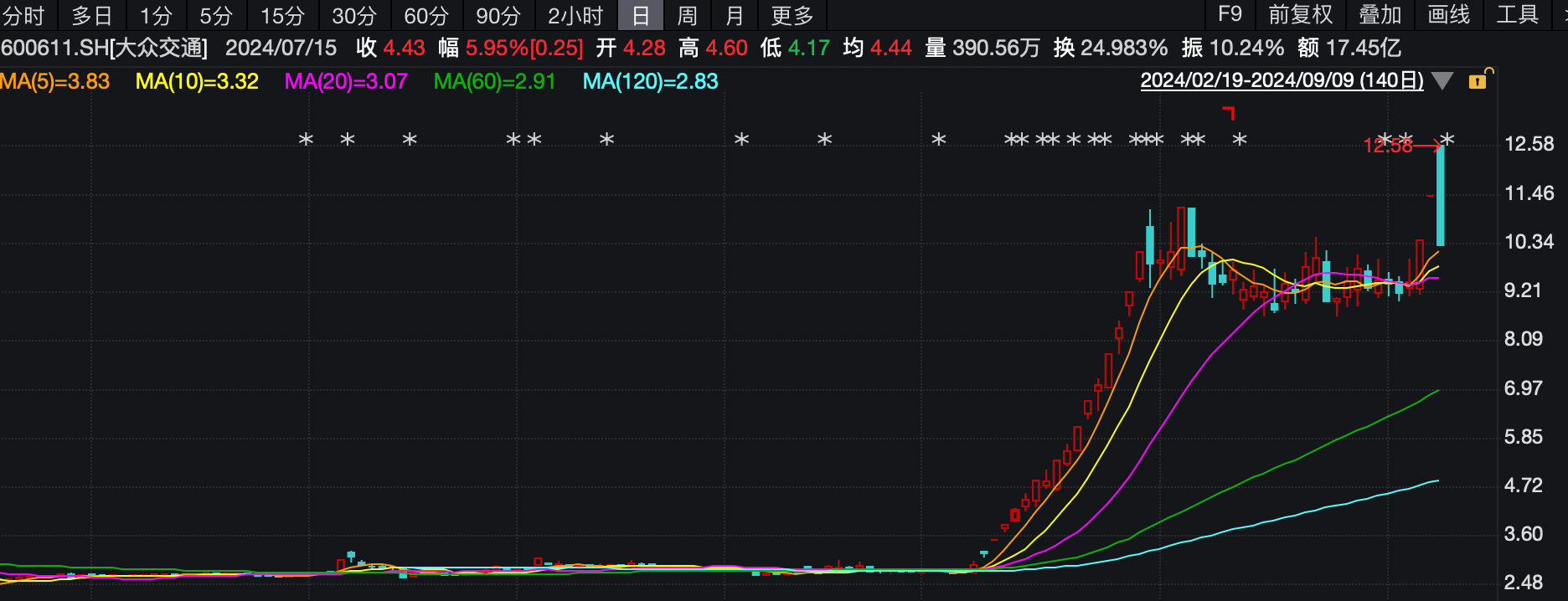Click the turnover amount 17.45亿 value
This screenshot has width=1568, height=601.
coord(1363,48)
